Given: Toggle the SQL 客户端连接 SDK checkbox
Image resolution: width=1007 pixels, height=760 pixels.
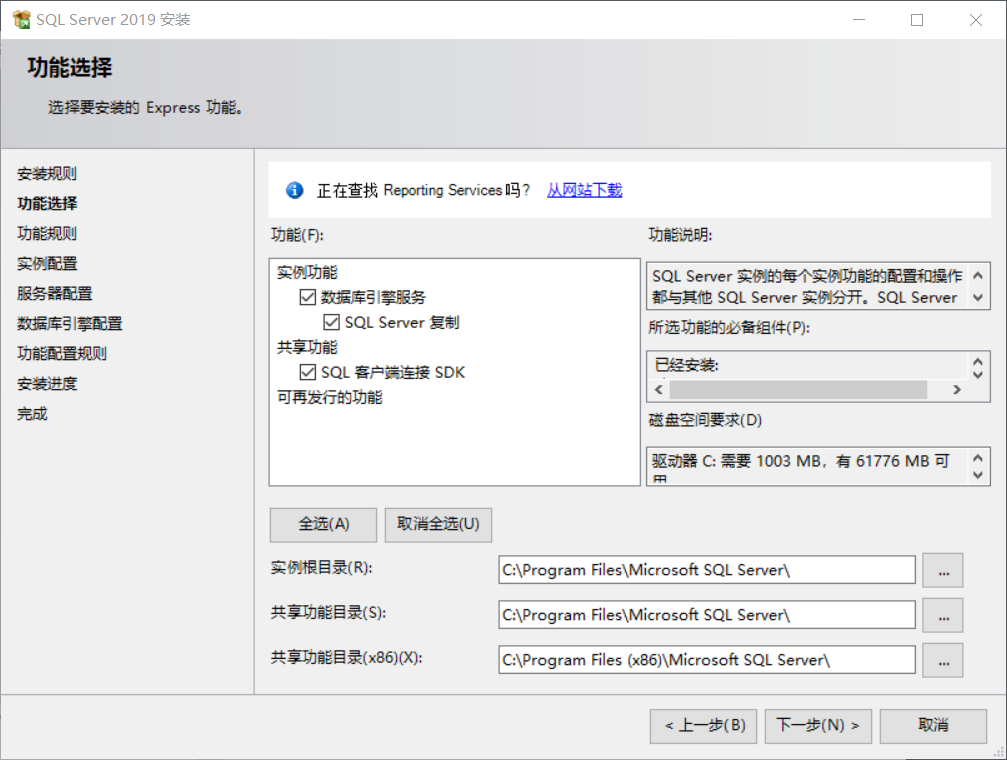Looking at the screenshot, I should [x=308, y=372].
